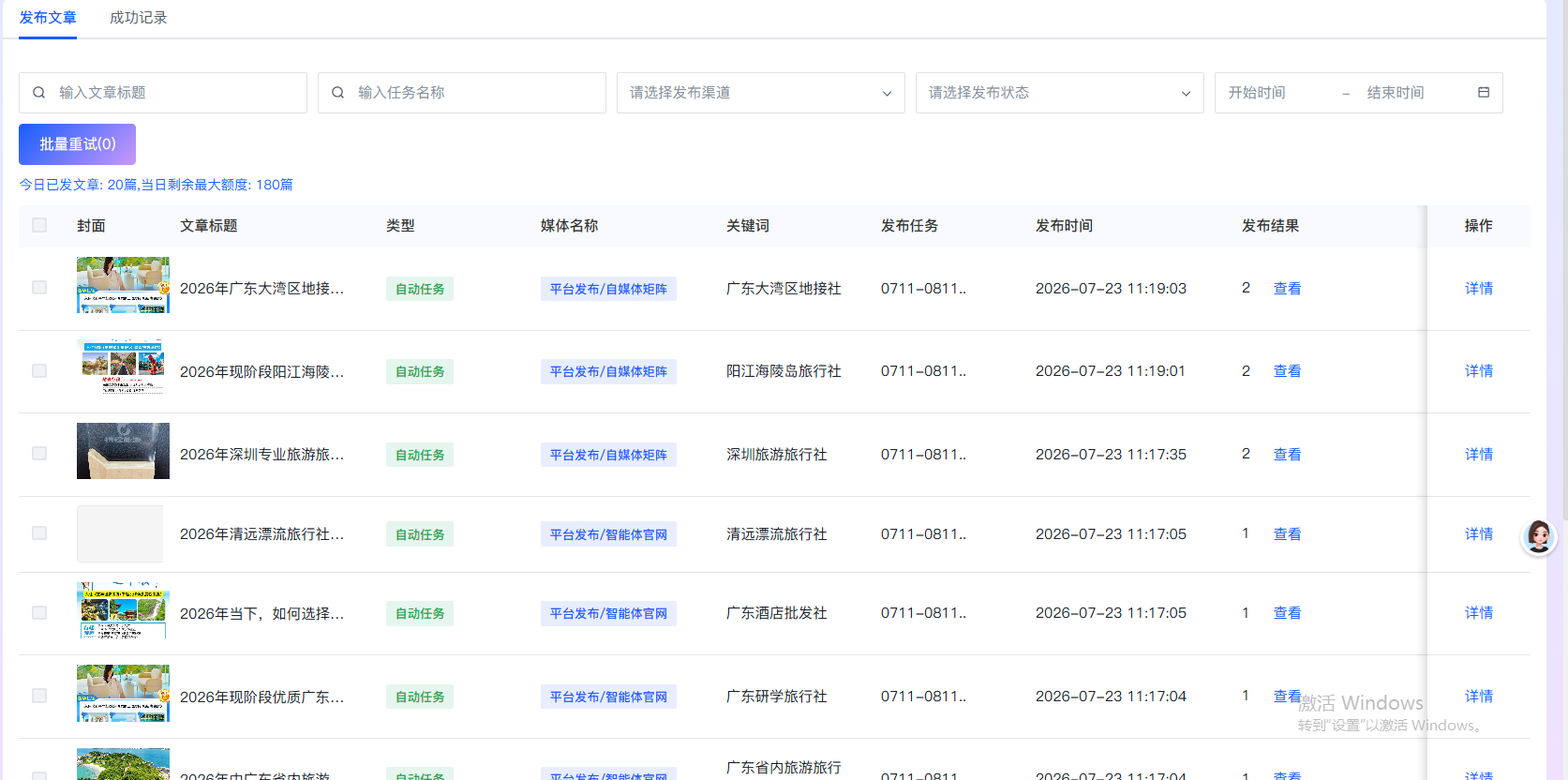The image size is (1568, 780).
Task: Click the title 2026年当下，如何选择…
Action: click(262, 614)
